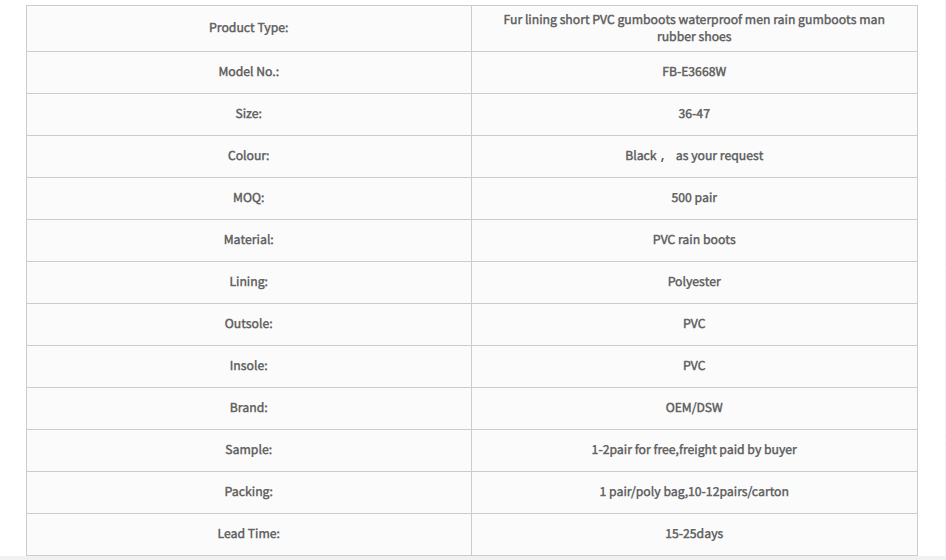
Task: Click the Sample label
Action: click(x=249, y=450)
